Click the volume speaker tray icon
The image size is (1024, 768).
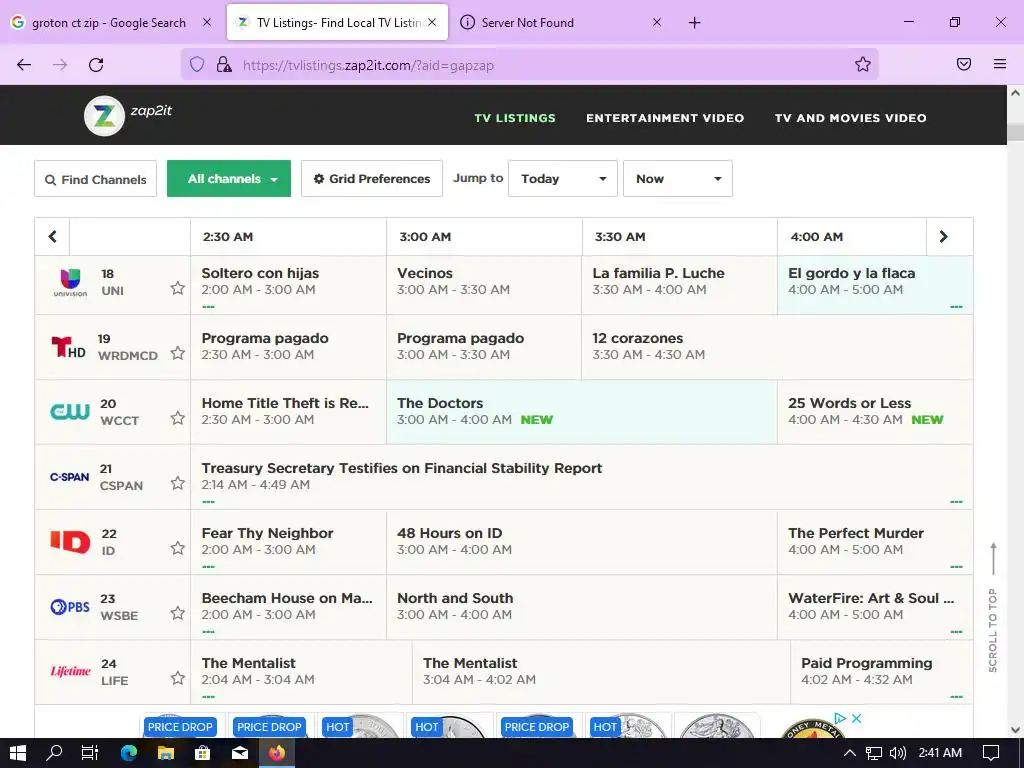point(898,753)
